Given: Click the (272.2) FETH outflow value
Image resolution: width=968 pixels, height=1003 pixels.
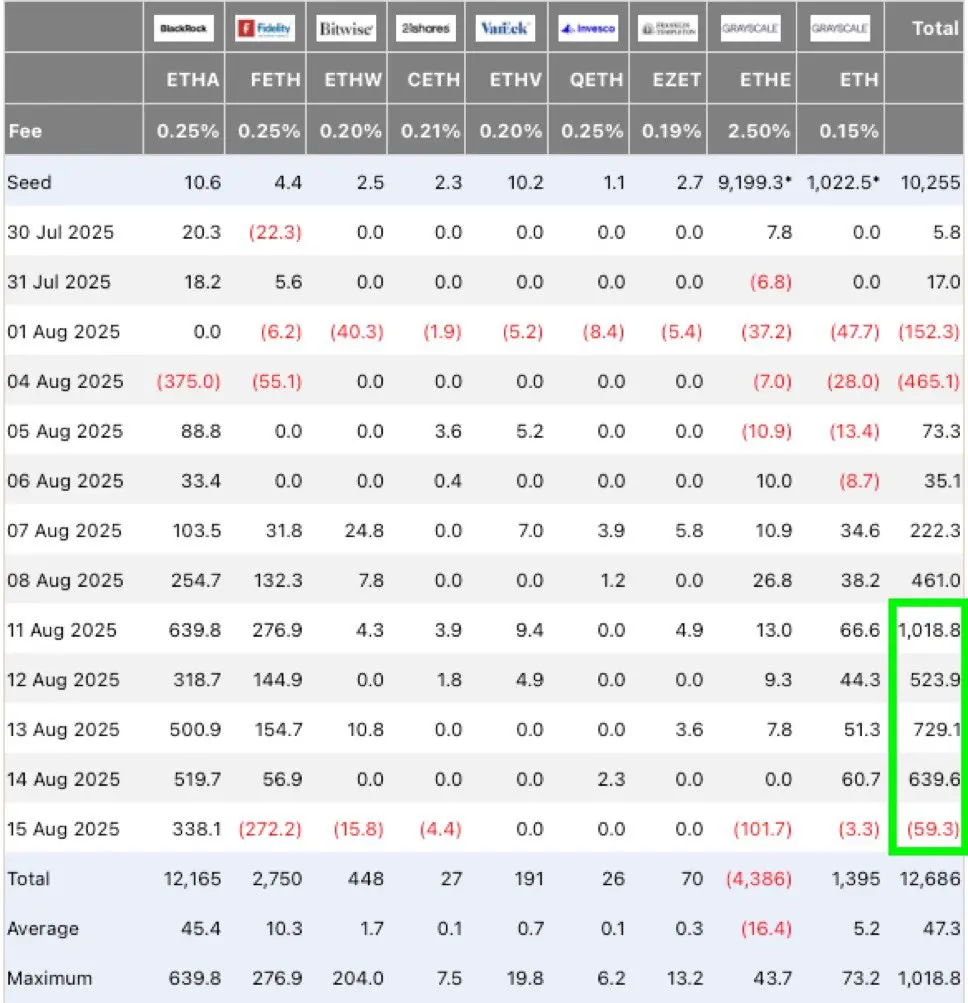Looking at the screenshot, I should point(270,829).
